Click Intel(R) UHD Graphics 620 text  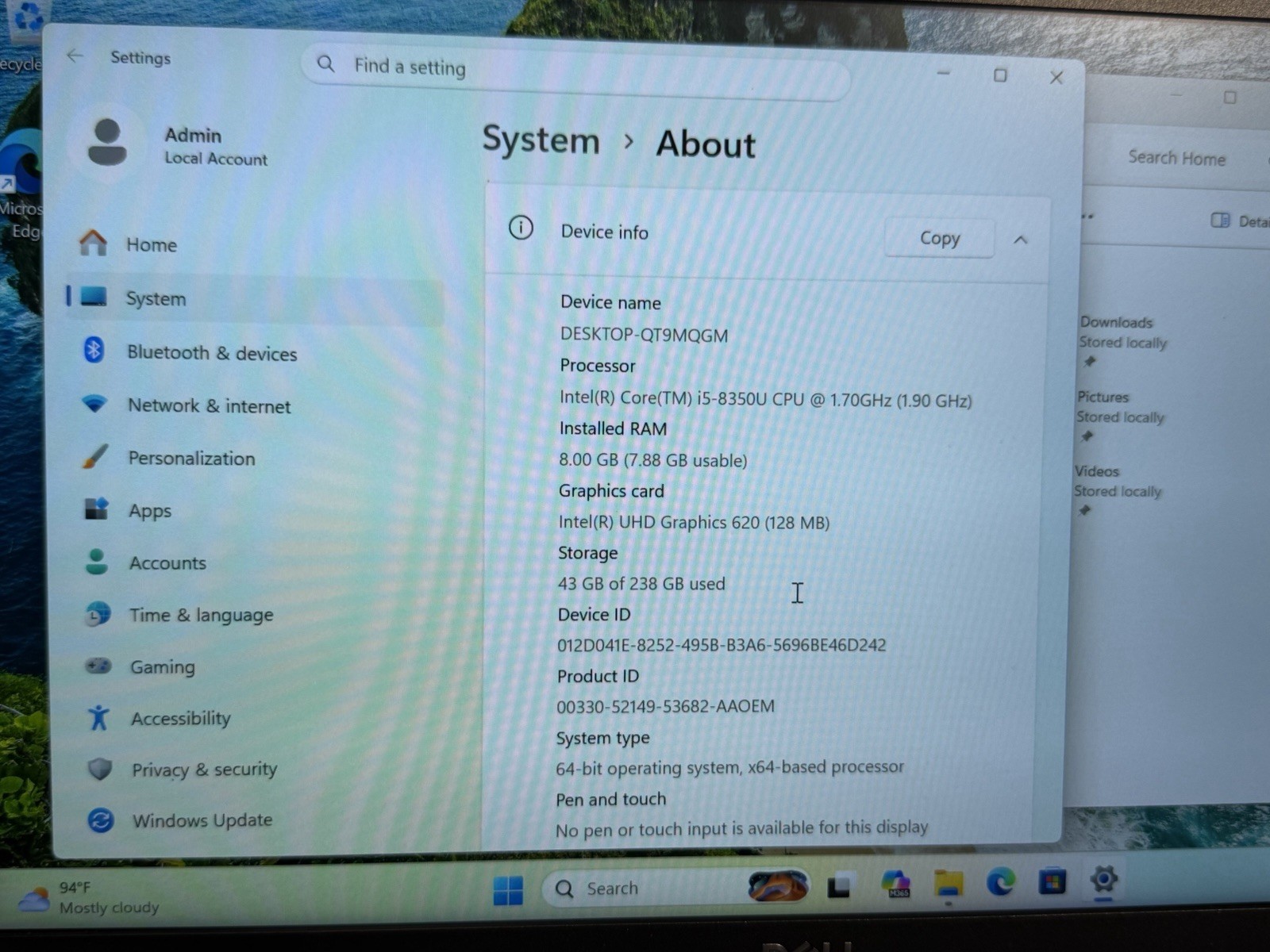(694, 522)
